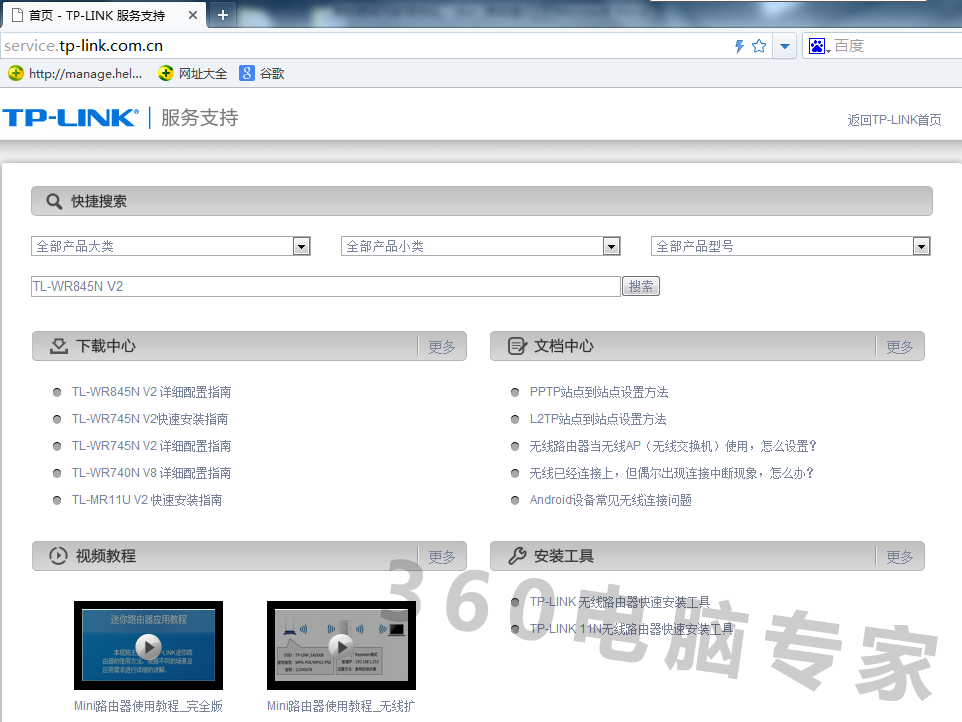Click the 网址大全 bookmark favicon

pos(166,74)
